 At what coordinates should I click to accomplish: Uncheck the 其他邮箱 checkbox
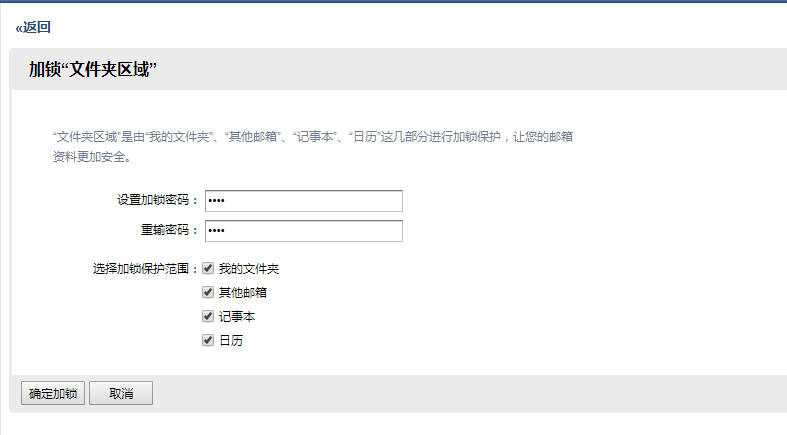coord(208,293)
